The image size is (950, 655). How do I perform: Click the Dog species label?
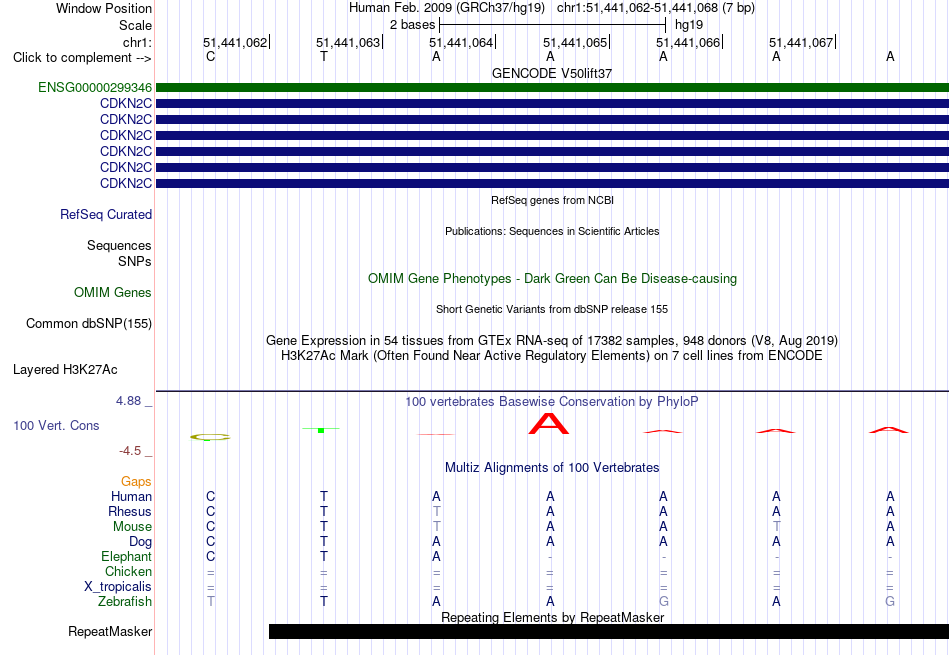click(x=140, y=542)
